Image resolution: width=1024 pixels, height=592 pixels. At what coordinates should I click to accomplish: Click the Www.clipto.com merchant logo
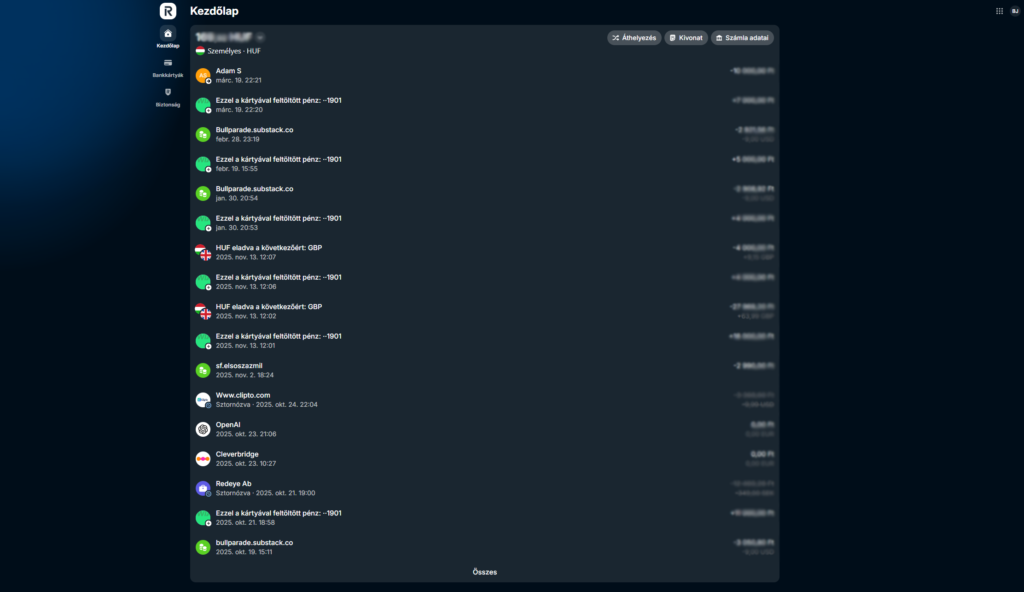coord(203,400)
